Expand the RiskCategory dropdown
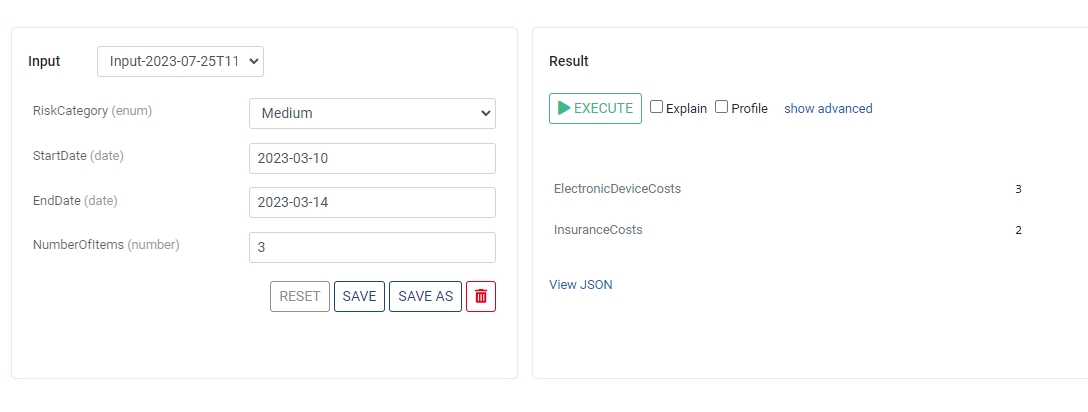The image size is (1088, 412). click(x=372, y=113)
